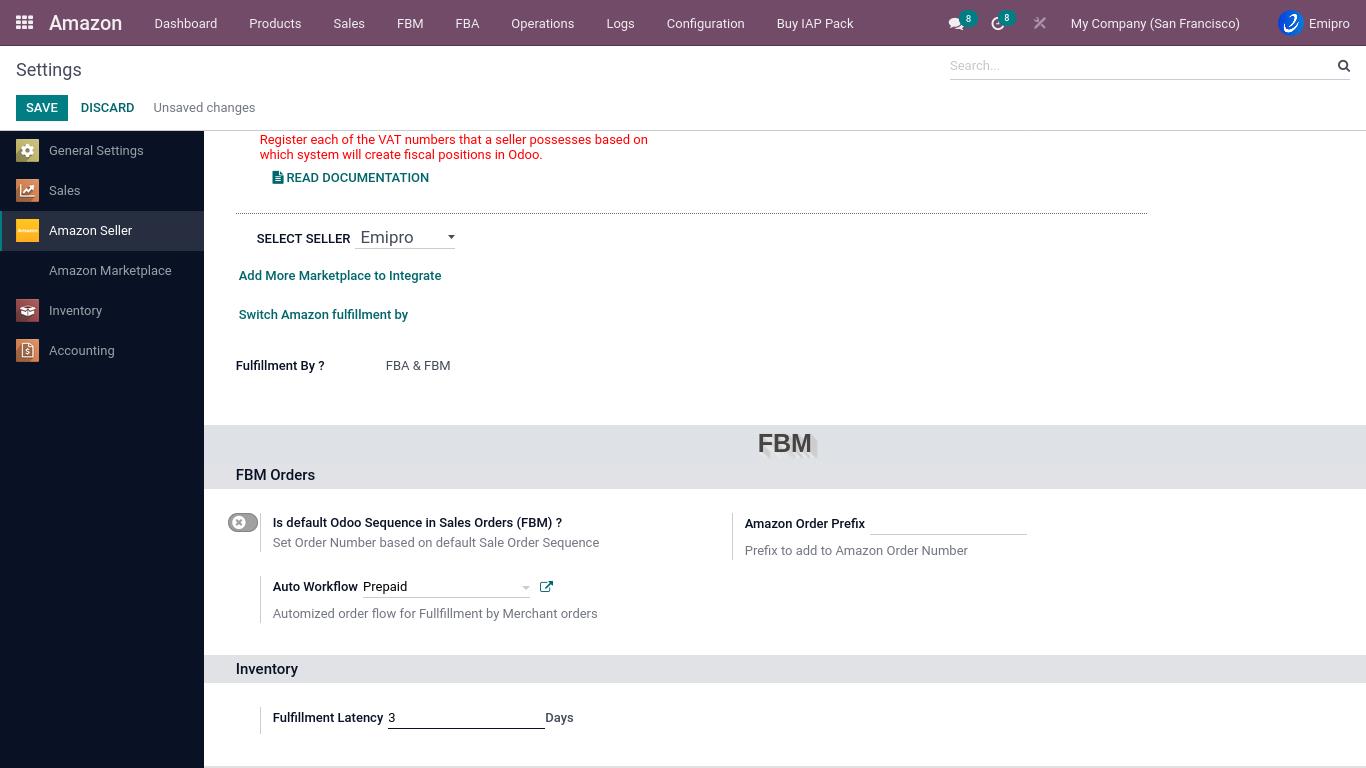1366x768 pixels.
Task: Open the Configuration menu
Action: click(705, 23)
